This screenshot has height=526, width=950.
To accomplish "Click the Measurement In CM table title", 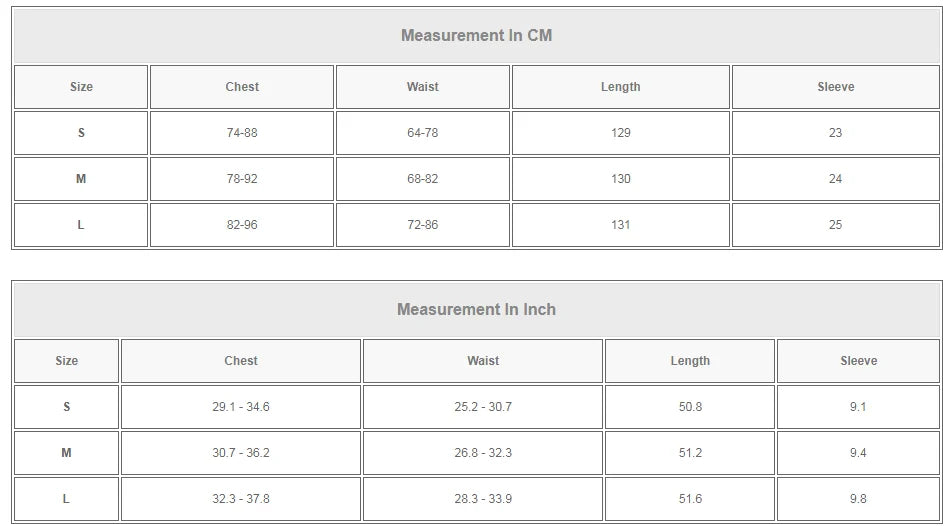I will click(476, 35).
